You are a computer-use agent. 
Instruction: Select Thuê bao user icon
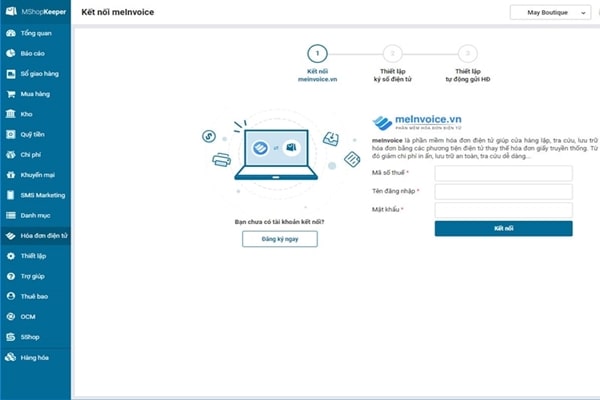coord(11,296)
